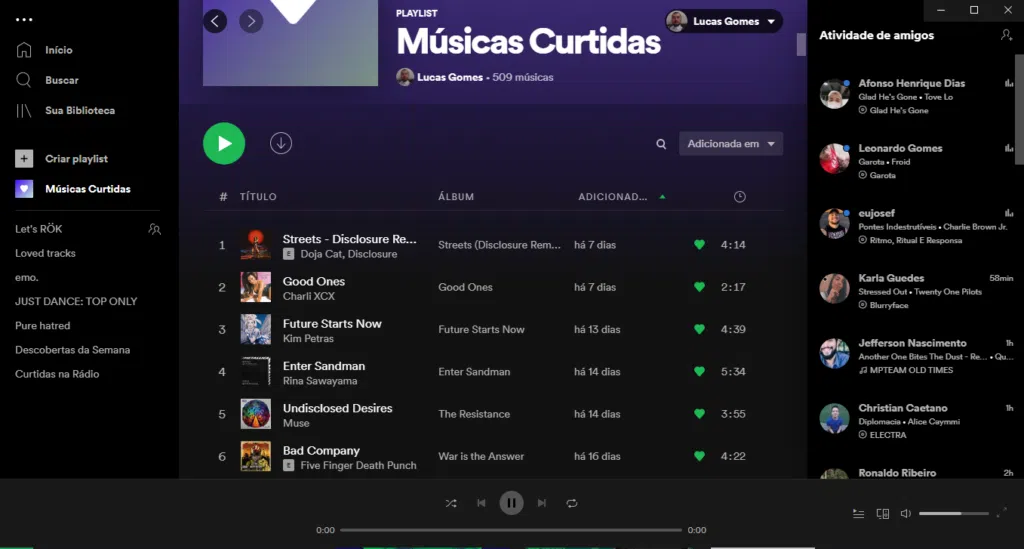1024x549 pixels.
Task: Open Curtidas na Rádio playlist
Action: pos(57,374)
